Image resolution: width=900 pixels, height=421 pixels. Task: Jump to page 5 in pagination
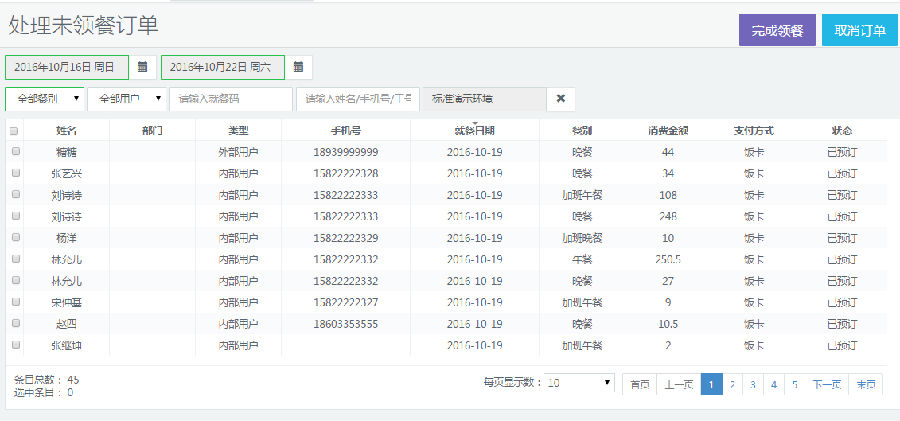(x=795, y=384)
